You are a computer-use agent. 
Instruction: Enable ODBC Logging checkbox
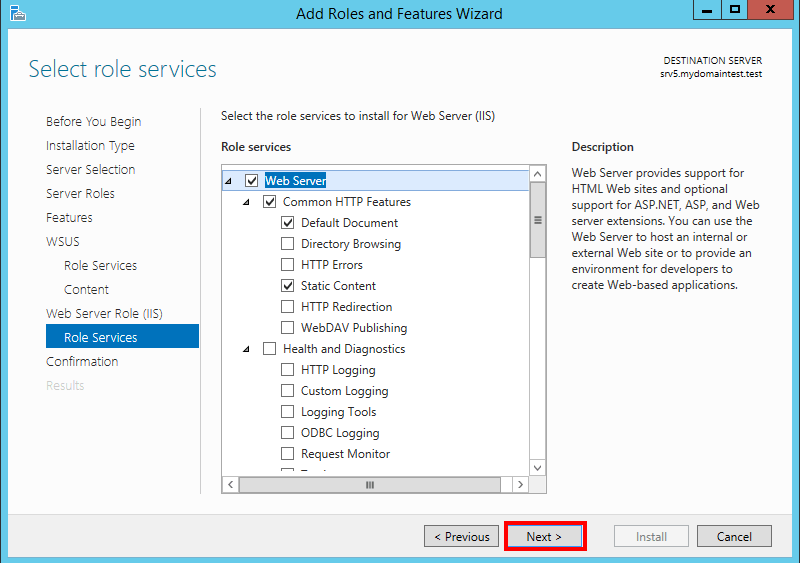288,432
